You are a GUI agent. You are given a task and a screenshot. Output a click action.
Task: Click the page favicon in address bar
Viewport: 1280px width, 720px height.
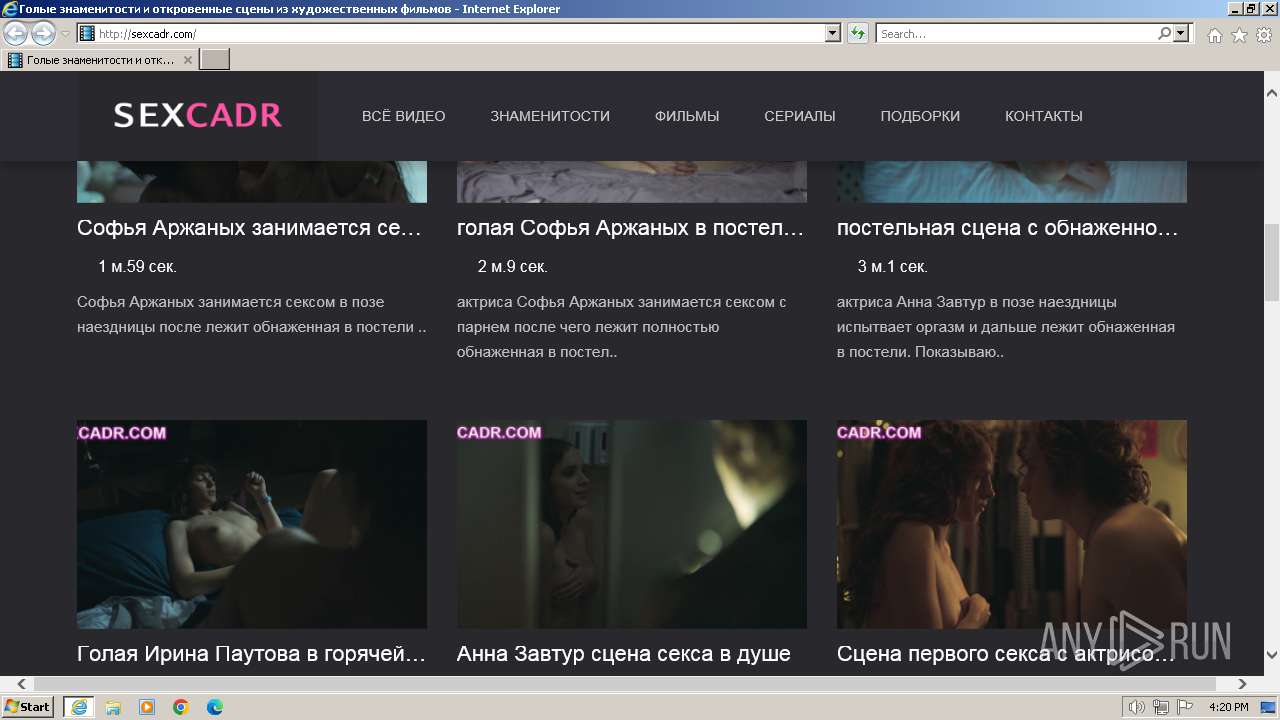[87, 33]
